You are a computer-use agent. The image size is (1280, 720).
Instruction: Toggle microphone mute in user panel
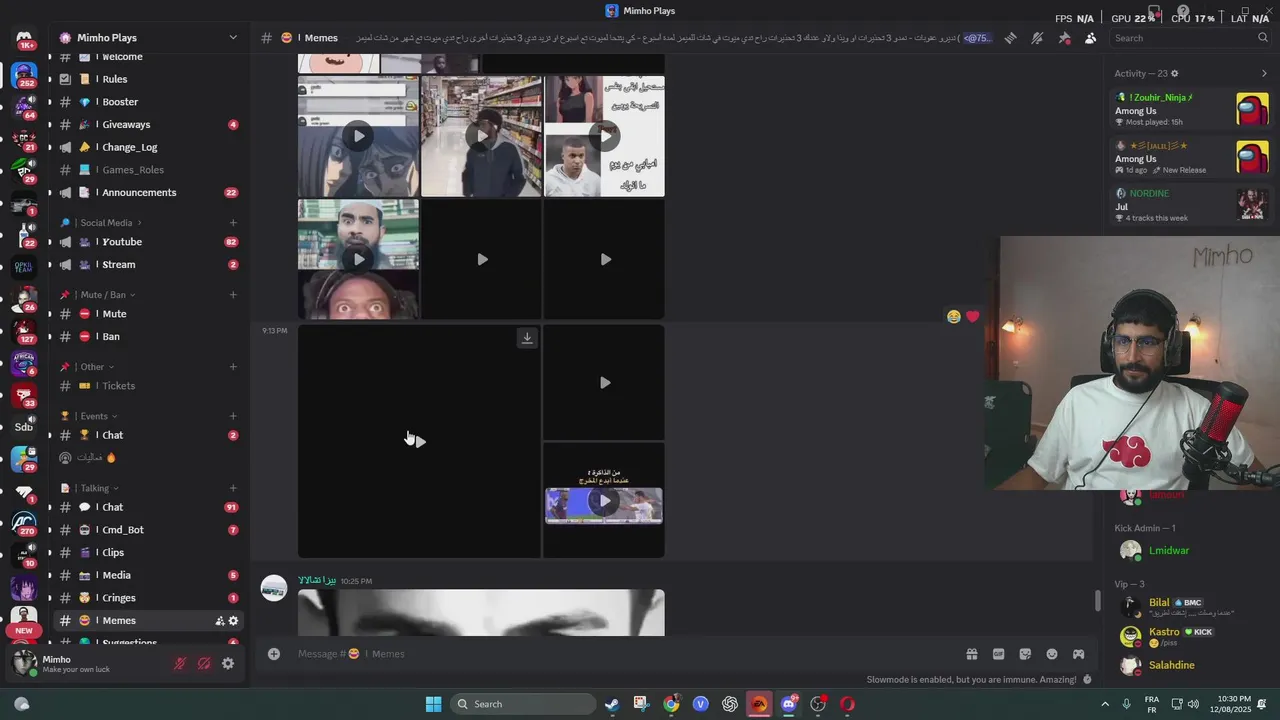click(180, 663)
